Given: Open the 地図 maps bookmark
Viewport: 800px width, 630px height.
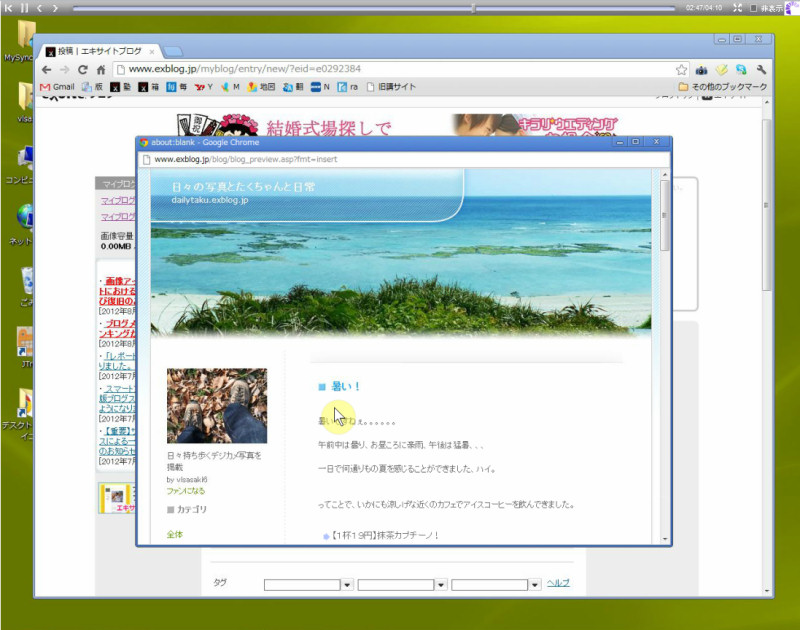Looking at the screenshot, I should (261, 87).
